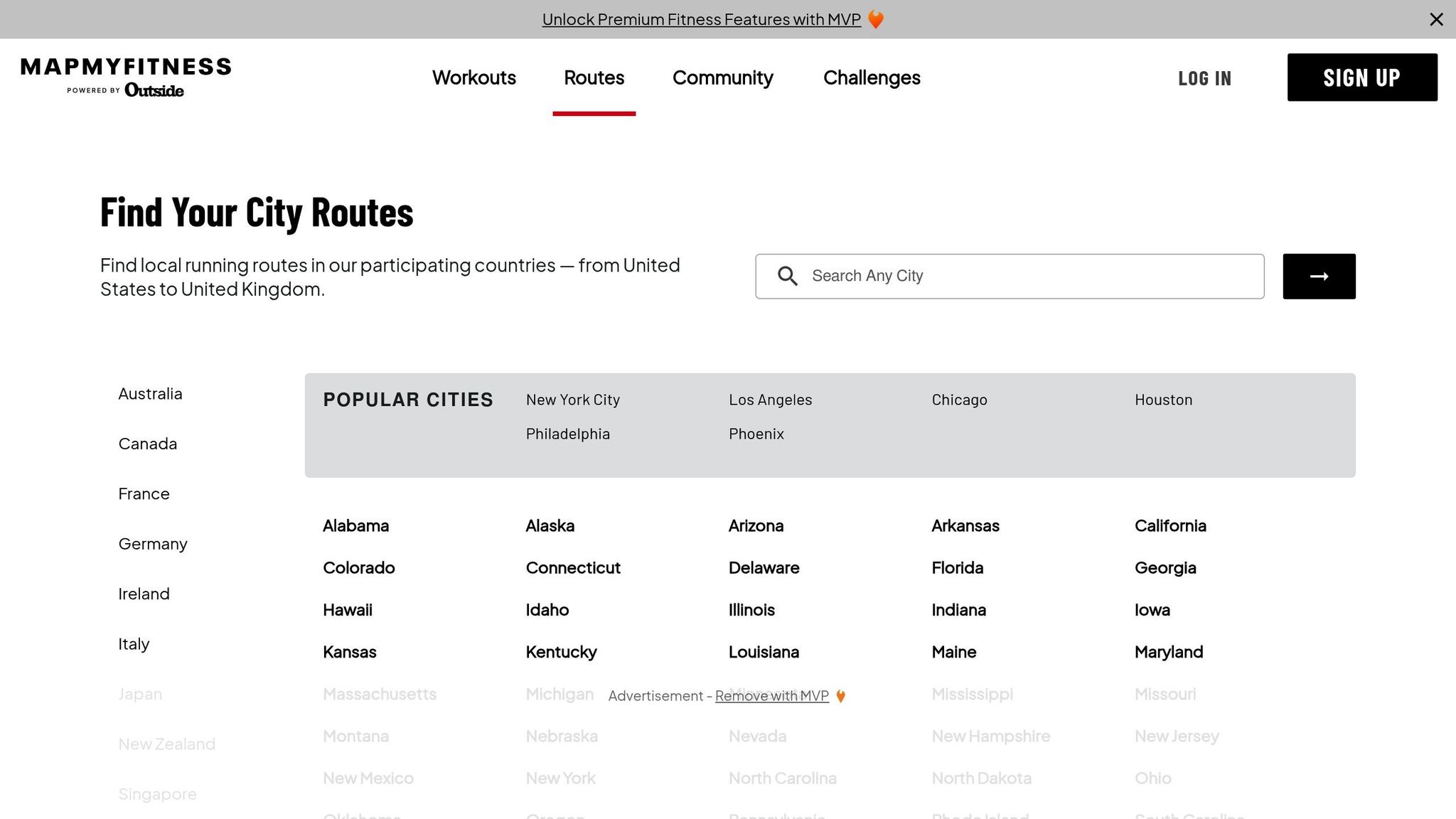
Task: Open Philadelphia popular city routes
Action: 567,434
